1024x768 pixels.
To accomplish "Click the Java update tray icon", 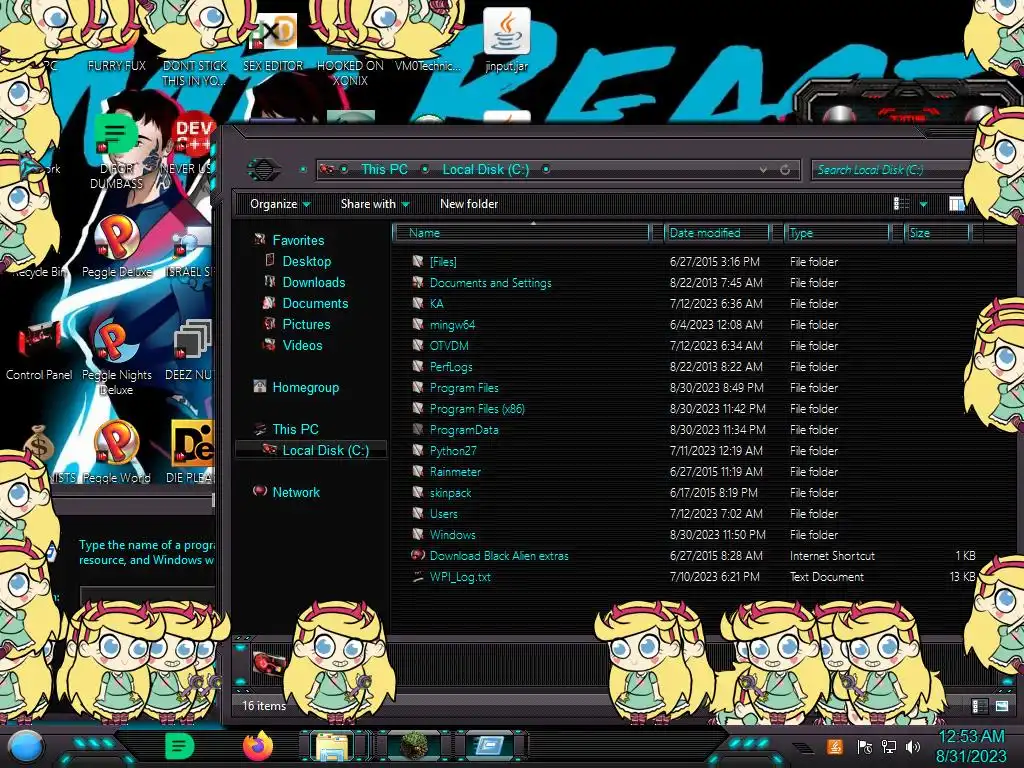I will pos(835,746).
